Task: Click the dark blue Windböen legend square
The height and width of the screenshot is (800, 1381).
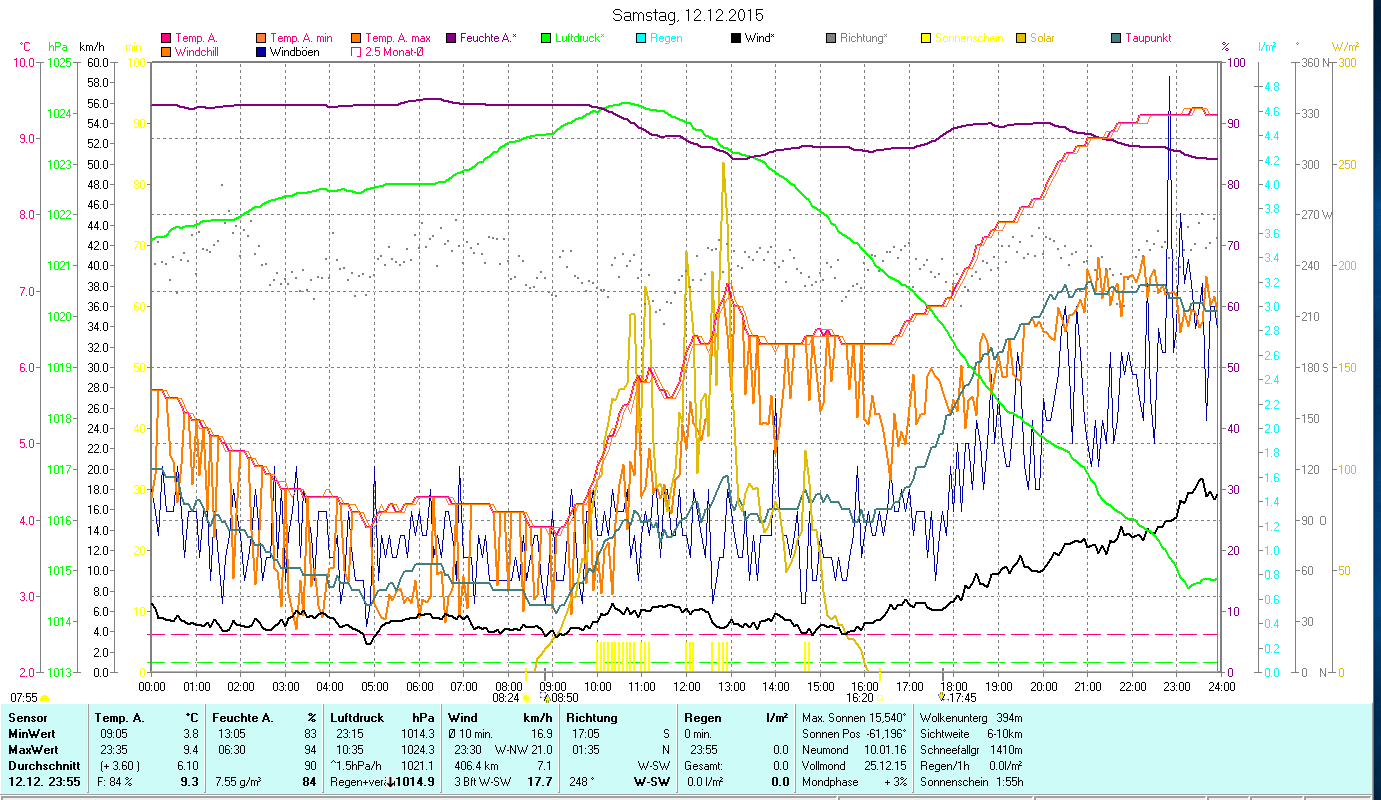Action: 262,52
